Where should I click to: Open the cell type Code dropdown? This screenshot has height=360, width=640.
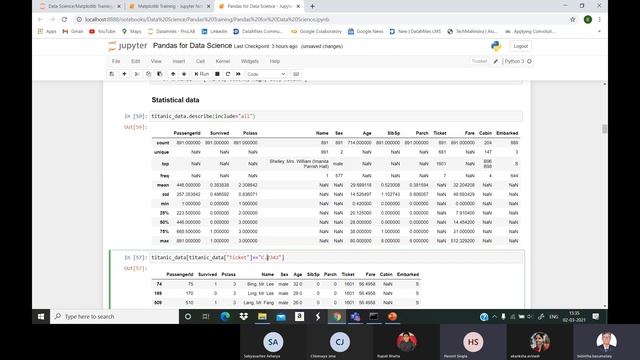click(266, 74)
